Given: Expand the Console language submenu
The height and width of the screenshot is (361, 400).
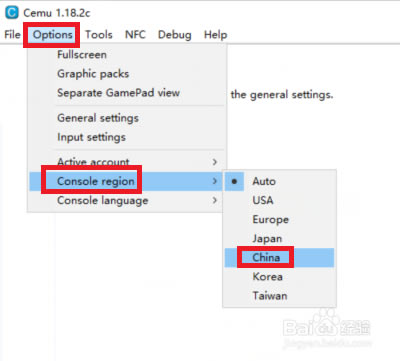Looking at the screenshot, I should coord(127,200).
